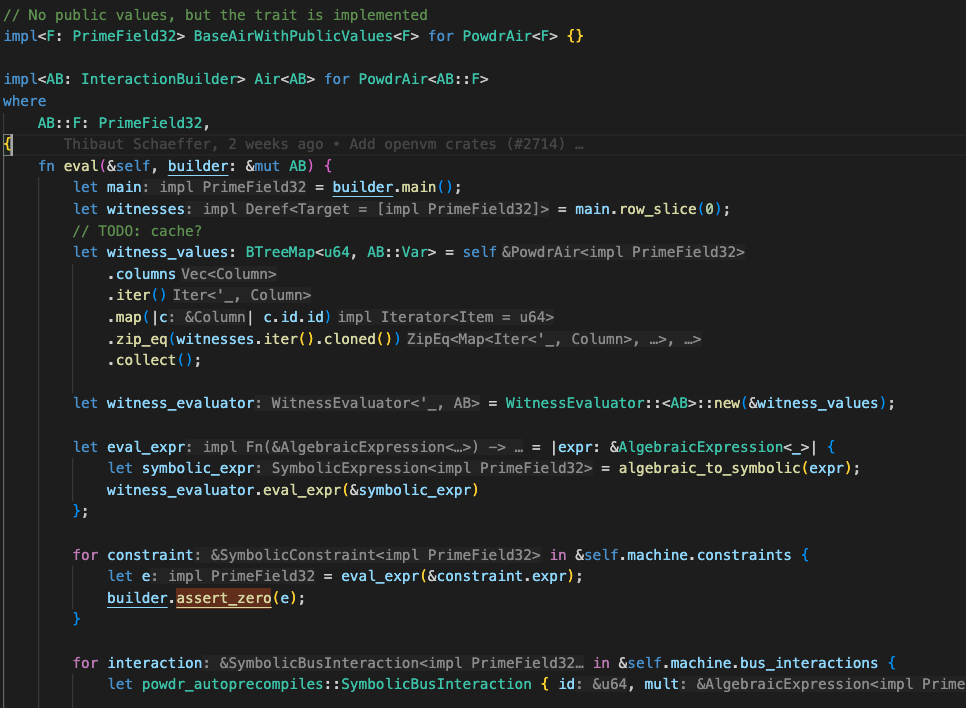Viewport: 966px width, 708px height.
Task: Click self.machine.constraints in the for loop
Action: pyautogui.click(x=688, y=555)
